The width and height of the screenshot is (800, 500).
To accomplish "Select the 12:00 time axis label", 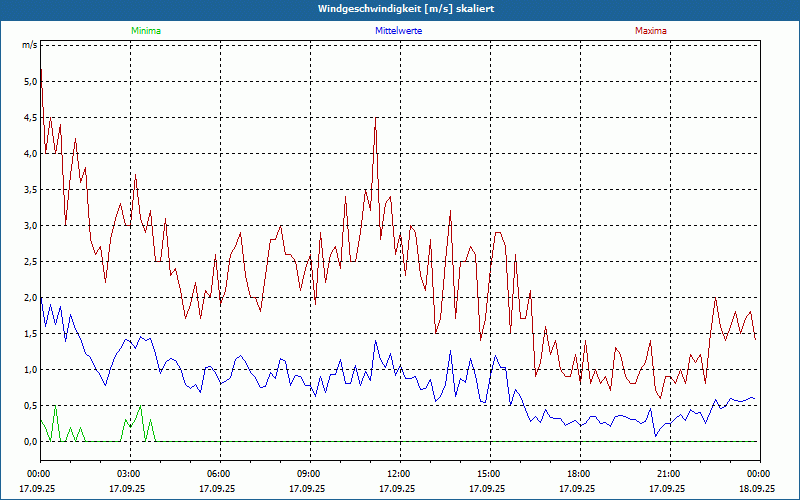I will point(398,474).
